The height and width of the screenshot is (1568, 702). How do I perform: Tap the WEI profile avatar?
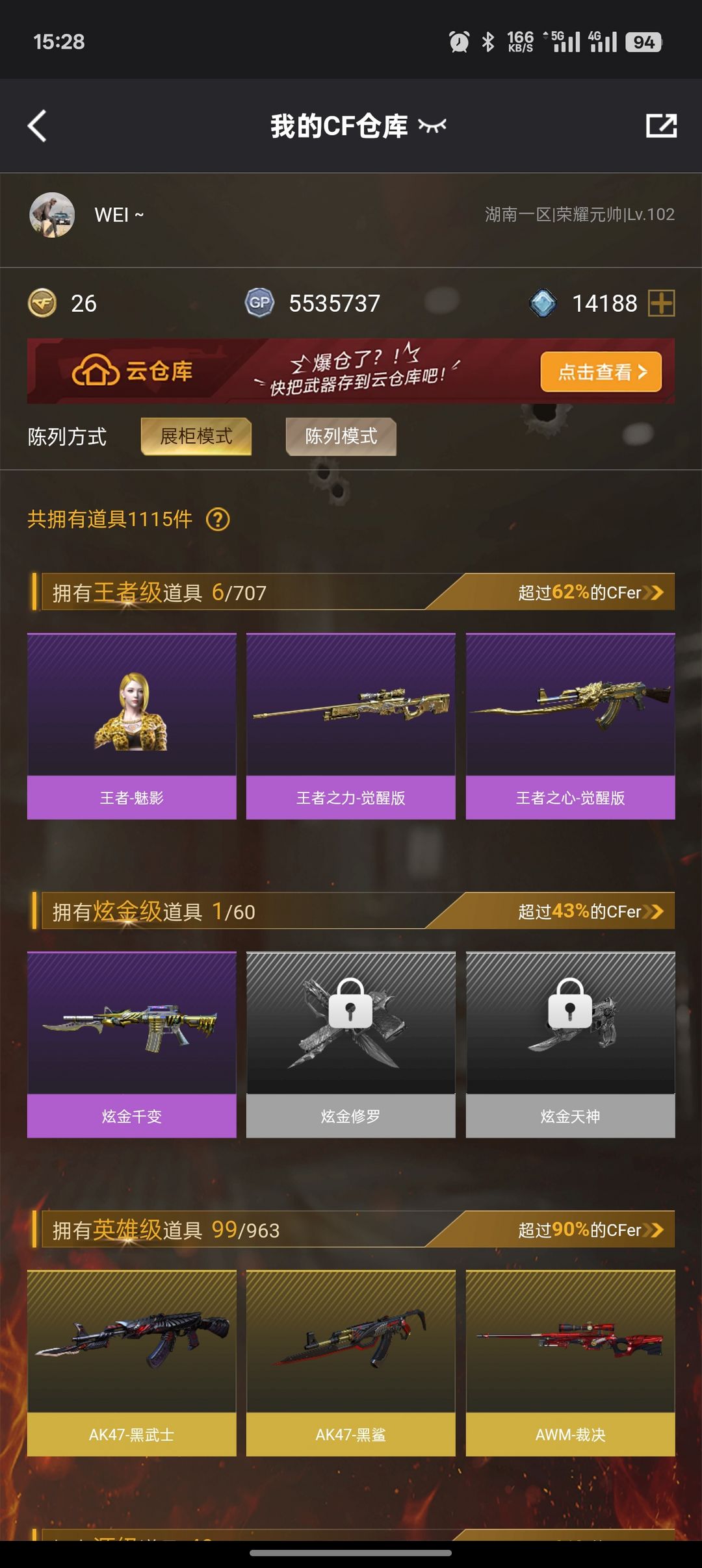click(52, 215)
